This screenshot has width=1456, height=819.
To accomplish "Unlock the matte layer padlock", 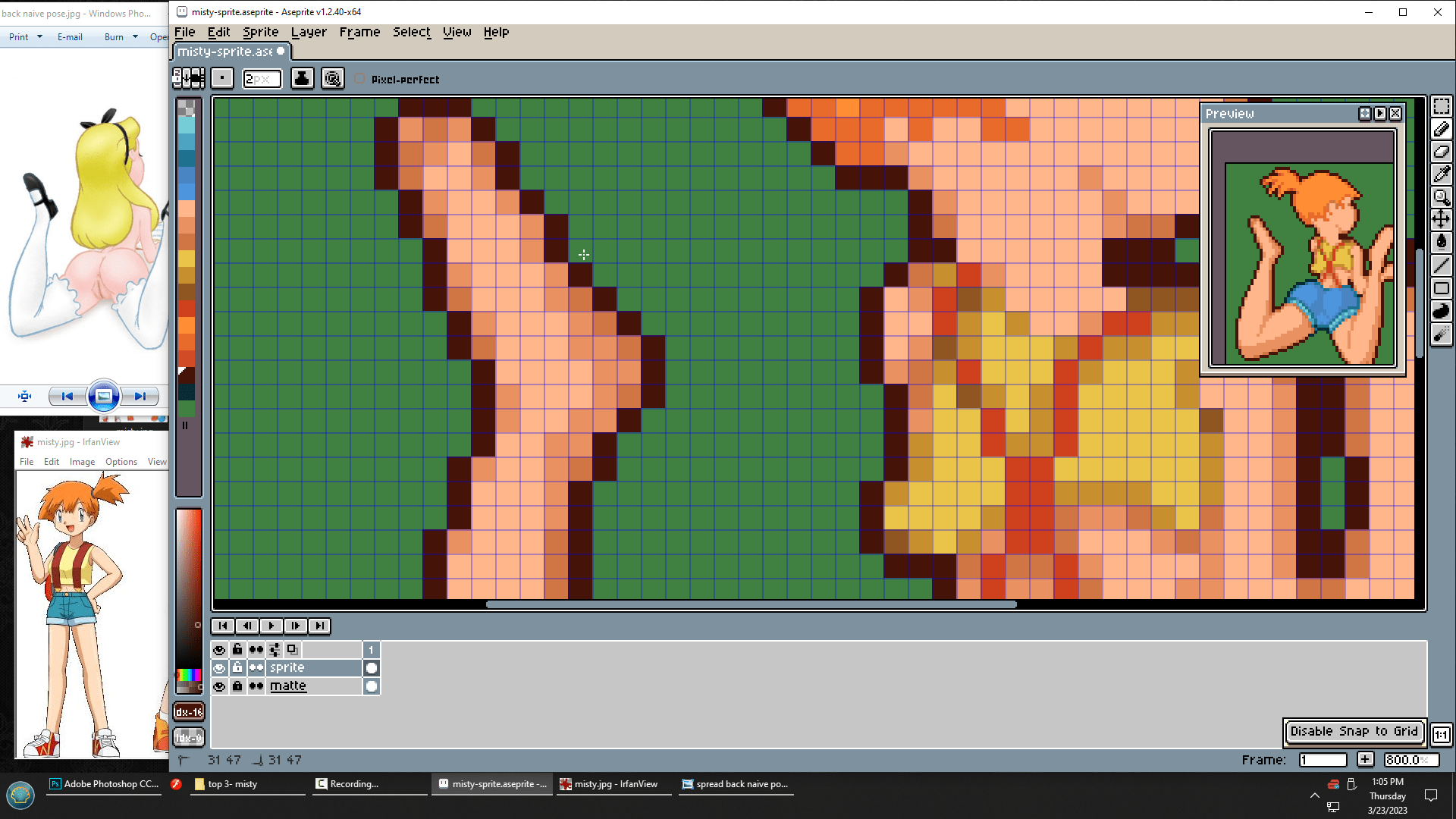I will (x=237, y=686).
